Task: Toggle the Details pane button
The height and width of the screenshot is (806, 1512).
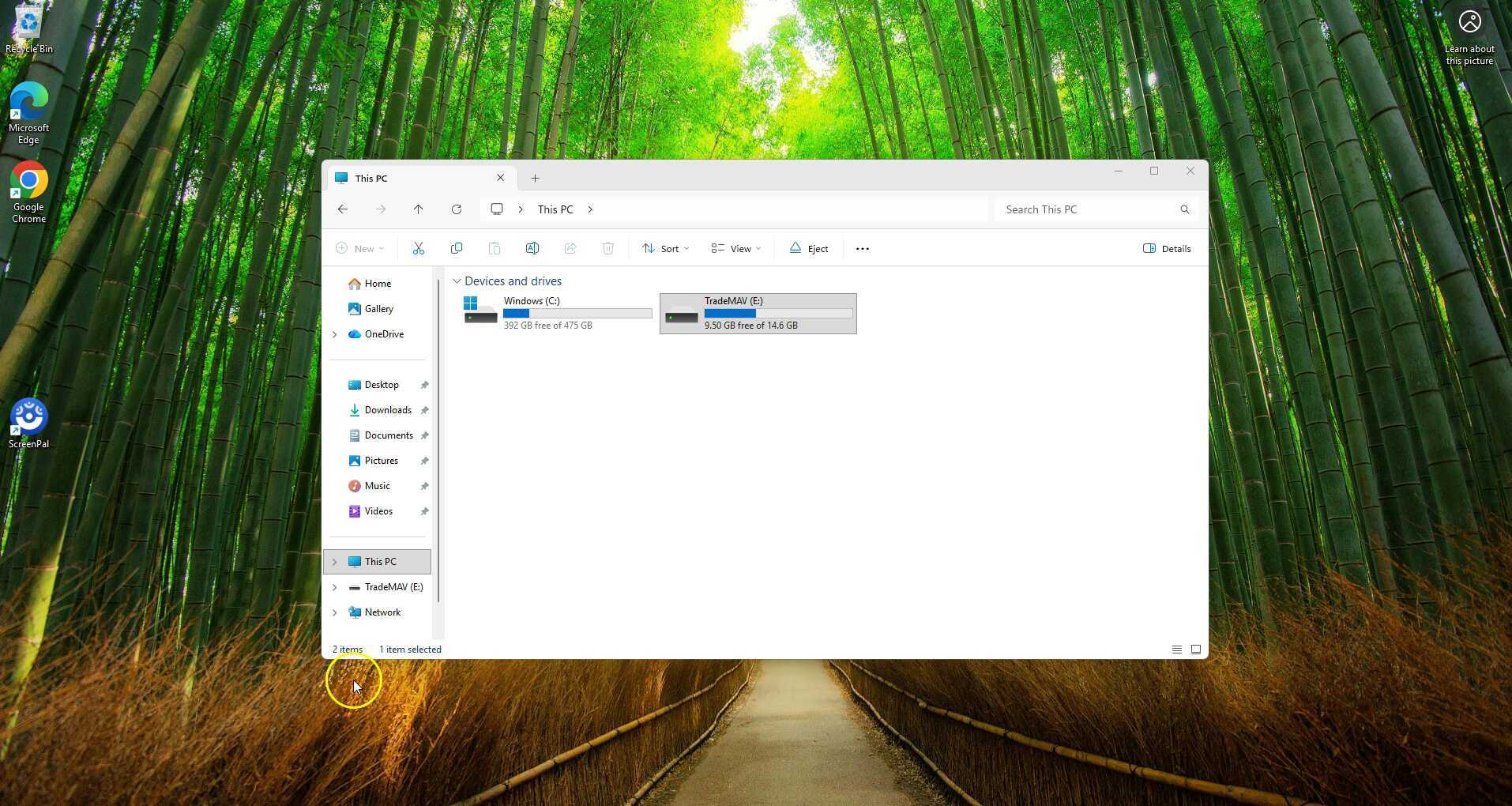Action: coord(1167,249)
